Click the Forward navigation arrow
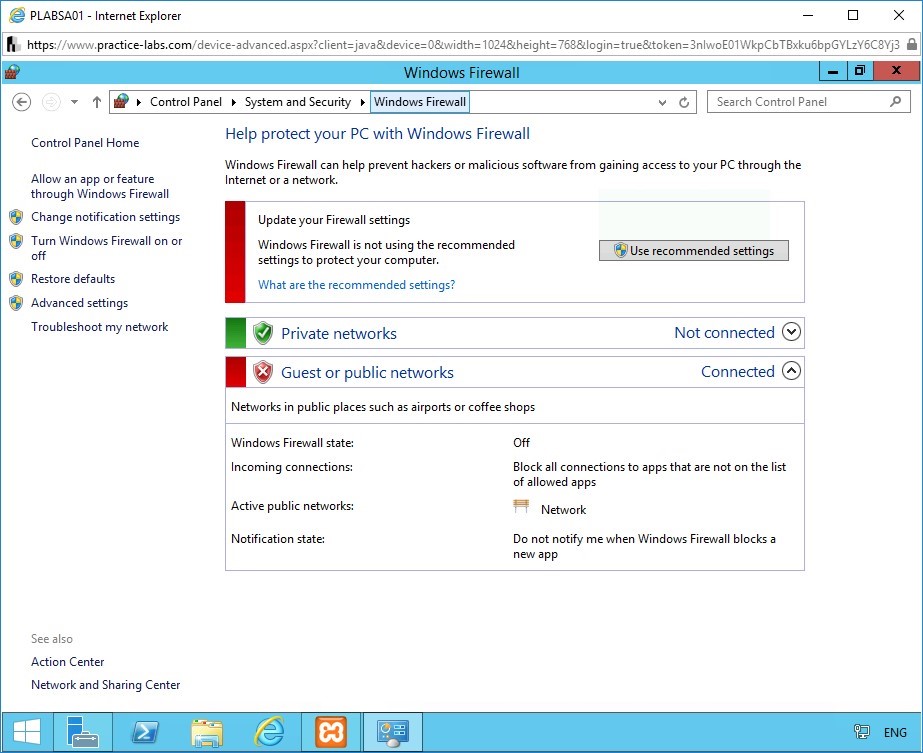The image size is (923, 753). tap(51, 102)
